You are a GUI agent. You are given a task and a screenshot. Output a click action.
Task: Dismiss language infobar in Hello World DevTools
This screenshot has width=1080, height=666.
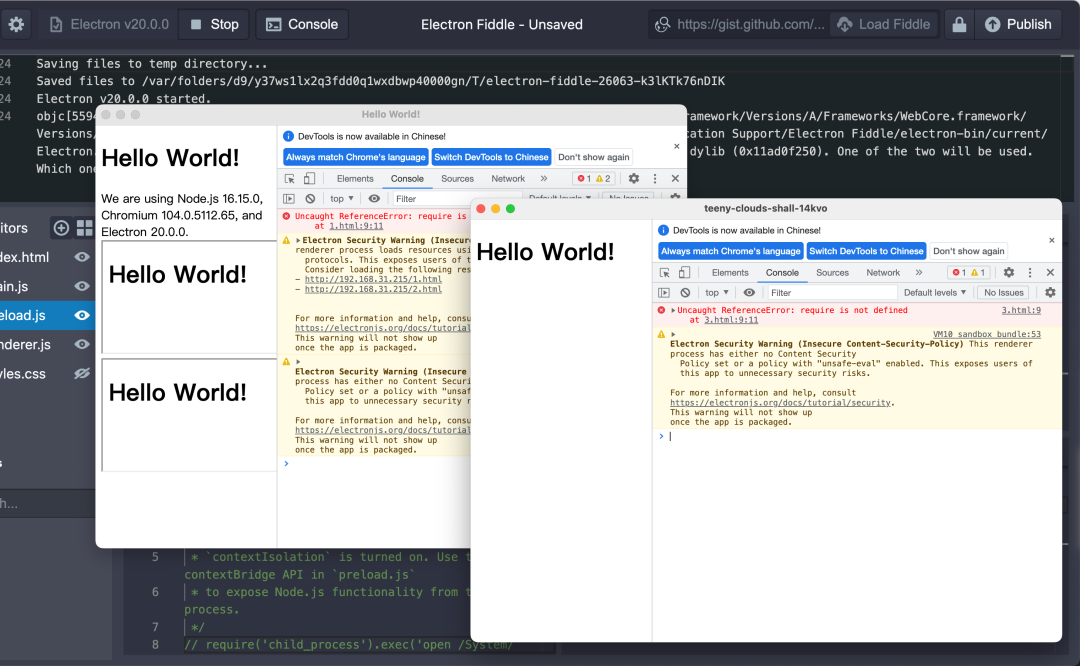pos(676,146)
